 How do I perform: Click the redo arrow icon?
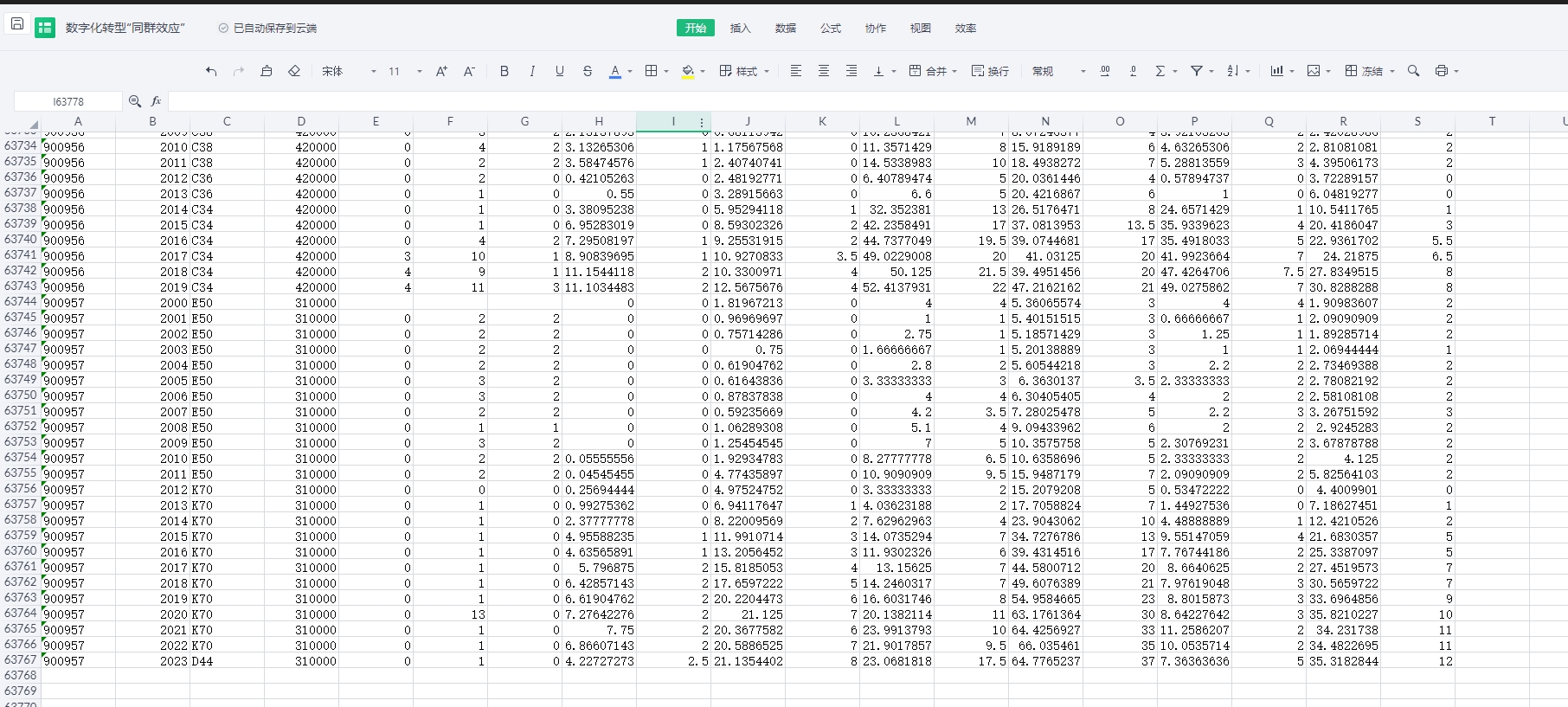239,71
